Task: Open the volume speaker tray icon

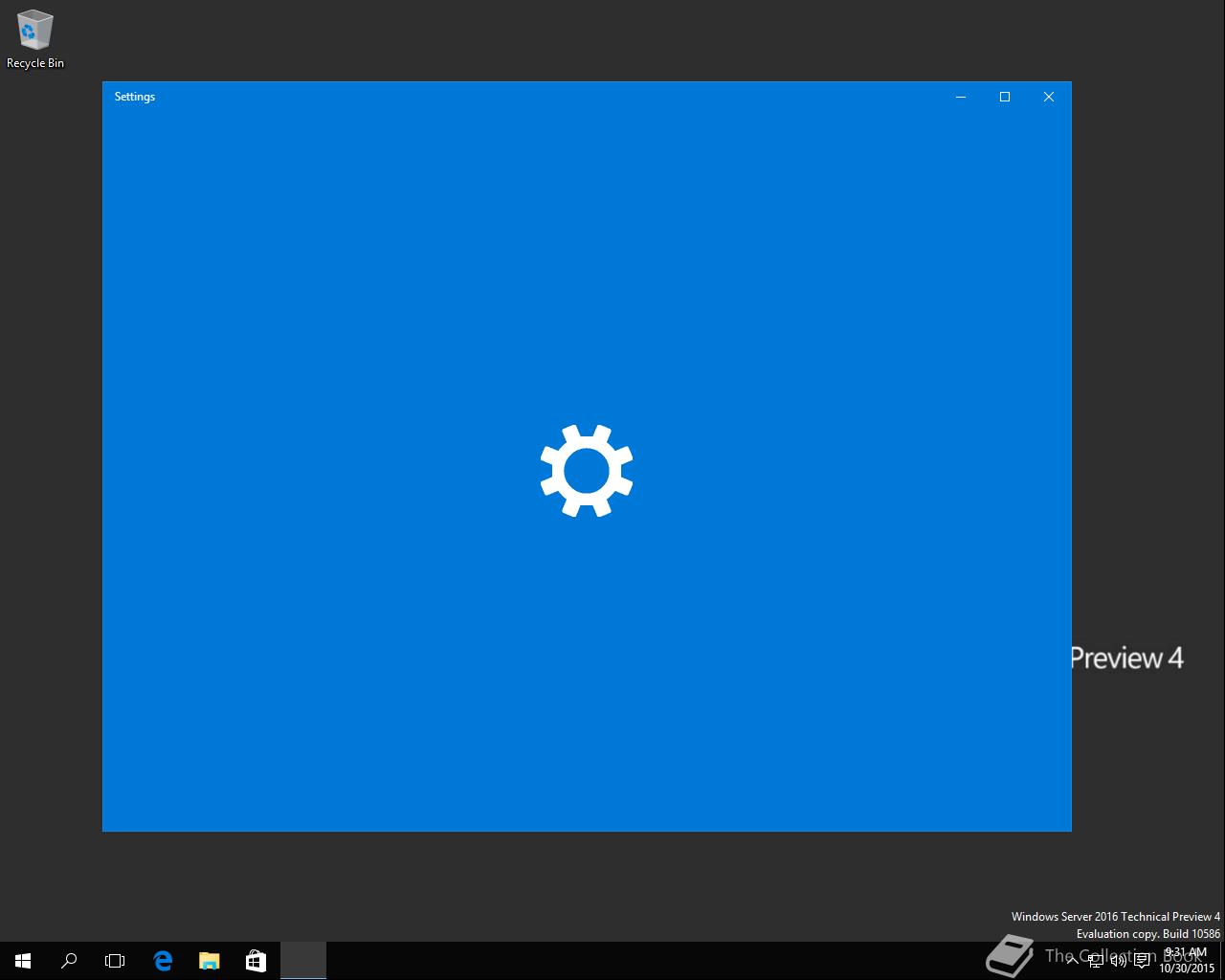Action: 1119,961
